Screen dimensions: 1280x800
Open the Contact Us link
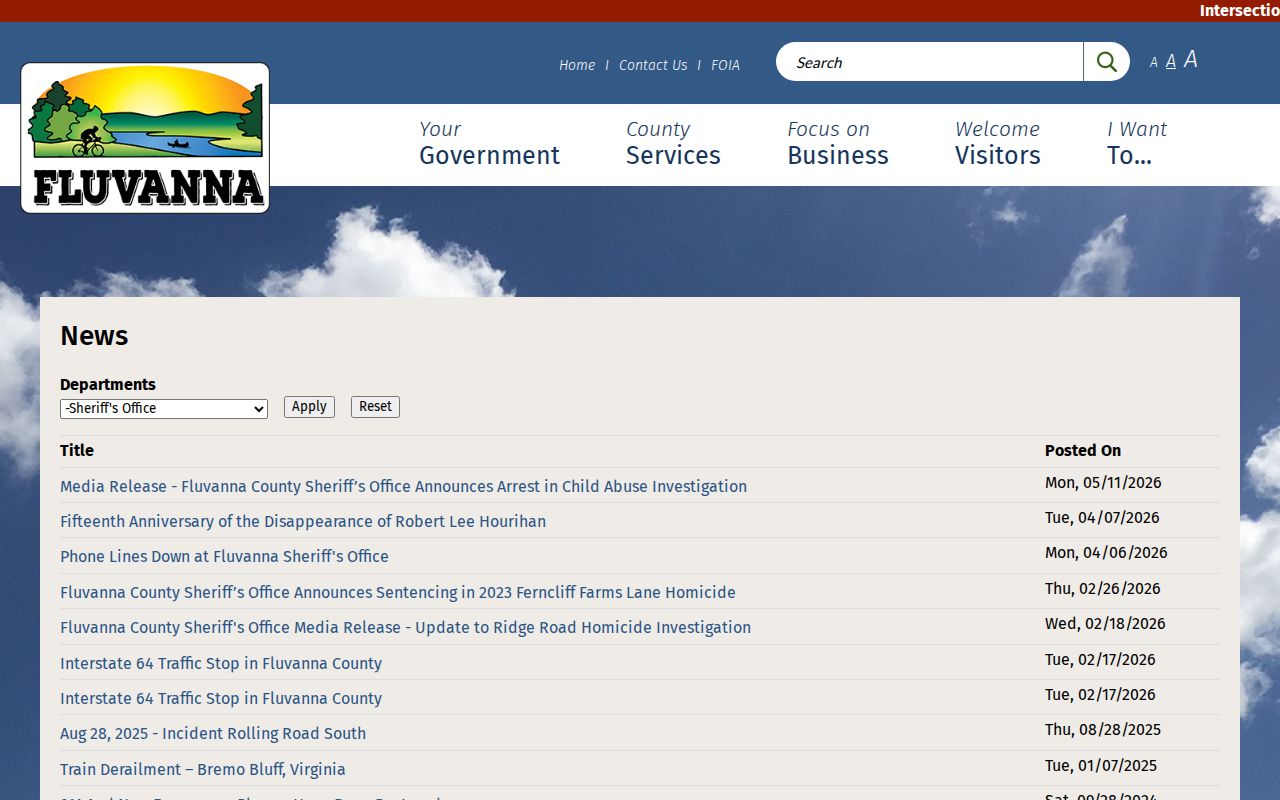(x=653, y=65)
